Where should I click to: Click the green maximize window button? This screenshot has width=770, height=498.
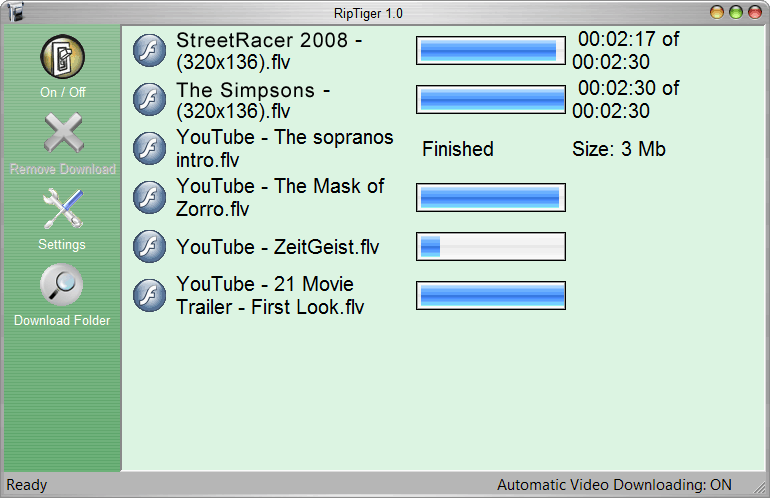736,12
